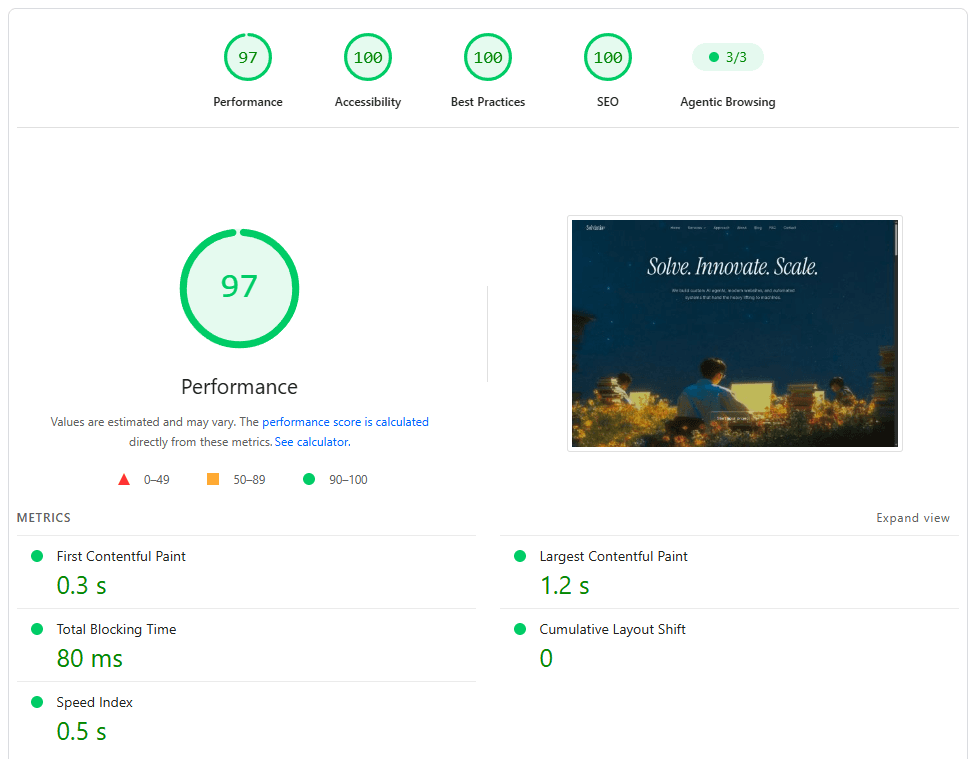
Task: Click the 0.5 s metric value
Action: [x=81, y=731]
